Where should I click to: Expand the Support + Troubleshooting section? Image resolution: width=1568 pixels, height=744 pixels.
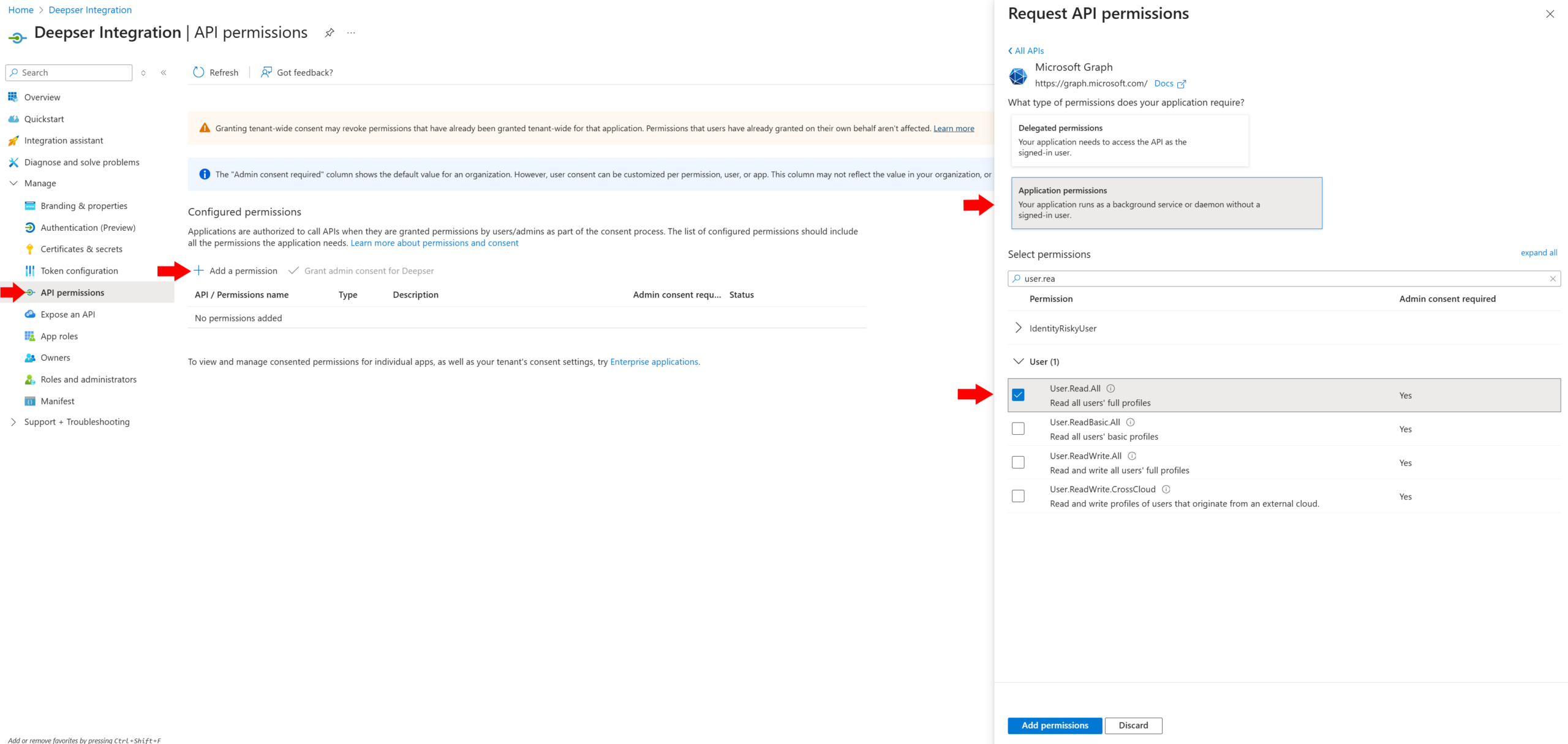(13, 422)
